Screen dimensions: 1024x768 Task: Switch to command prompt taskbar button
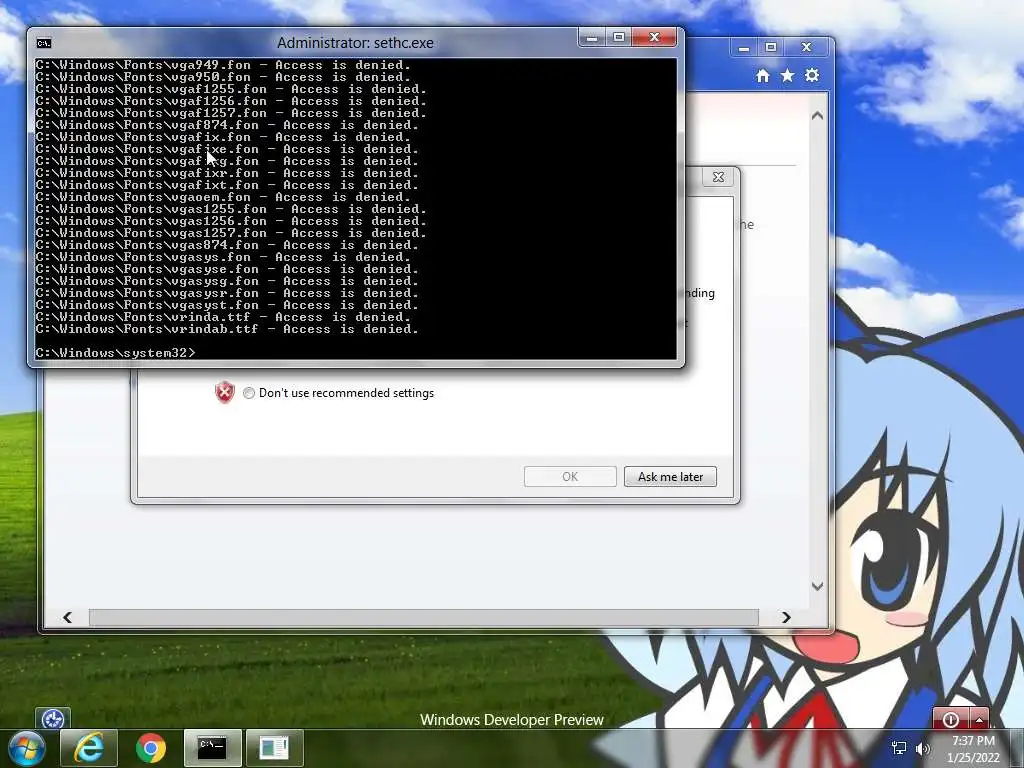click(x=212, y=748)
